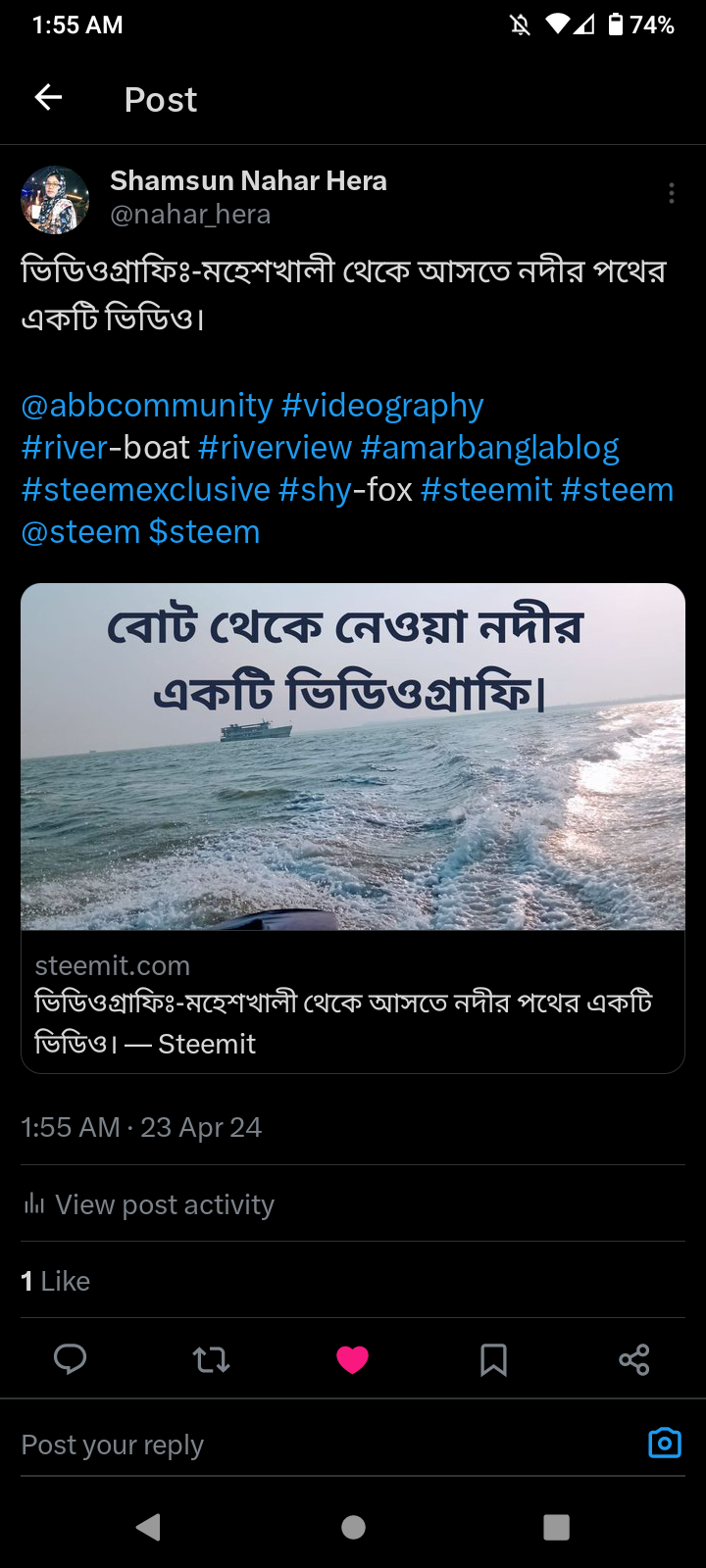Tap the reply speech bubble icon
This screenshot has width=706, height=1568.
coord(70,1359)
